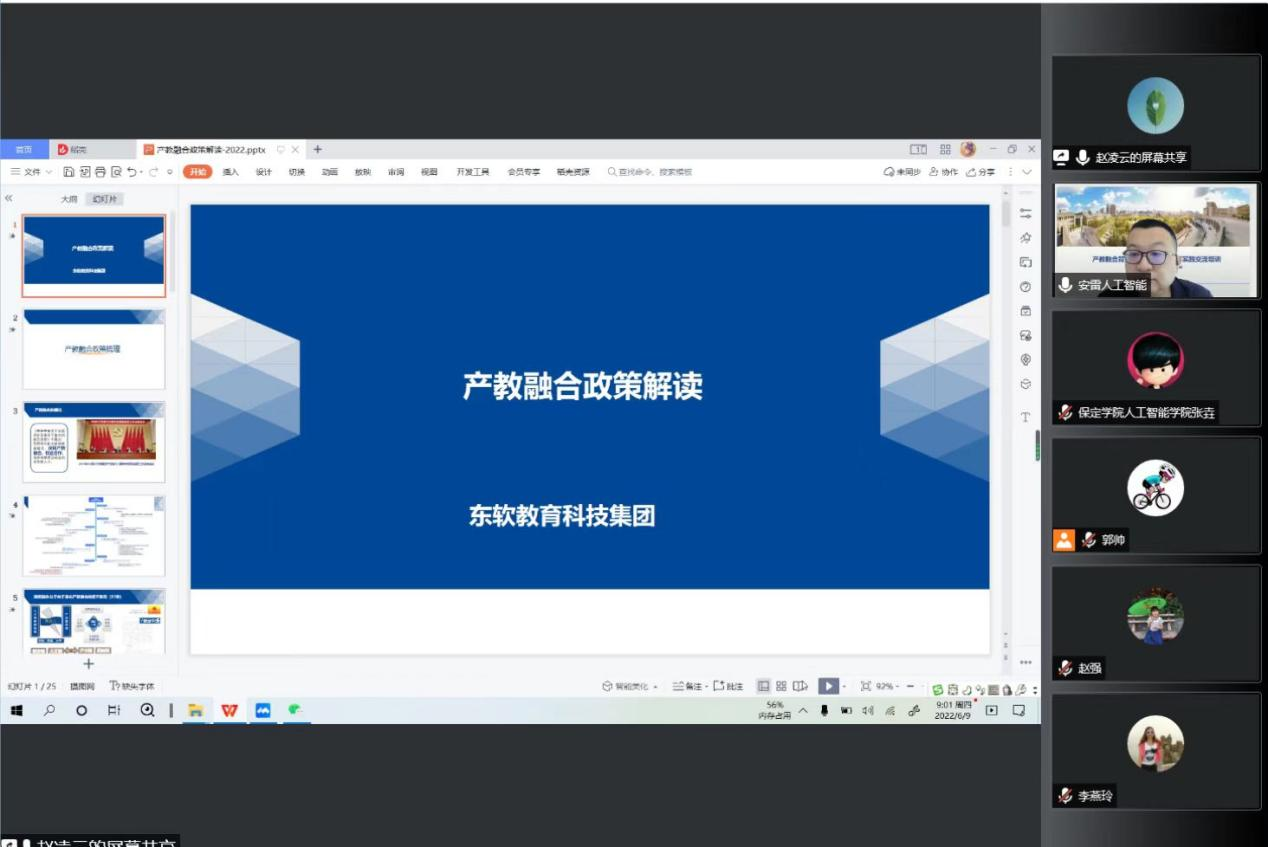Open the new tab plus button

point(318,150)
